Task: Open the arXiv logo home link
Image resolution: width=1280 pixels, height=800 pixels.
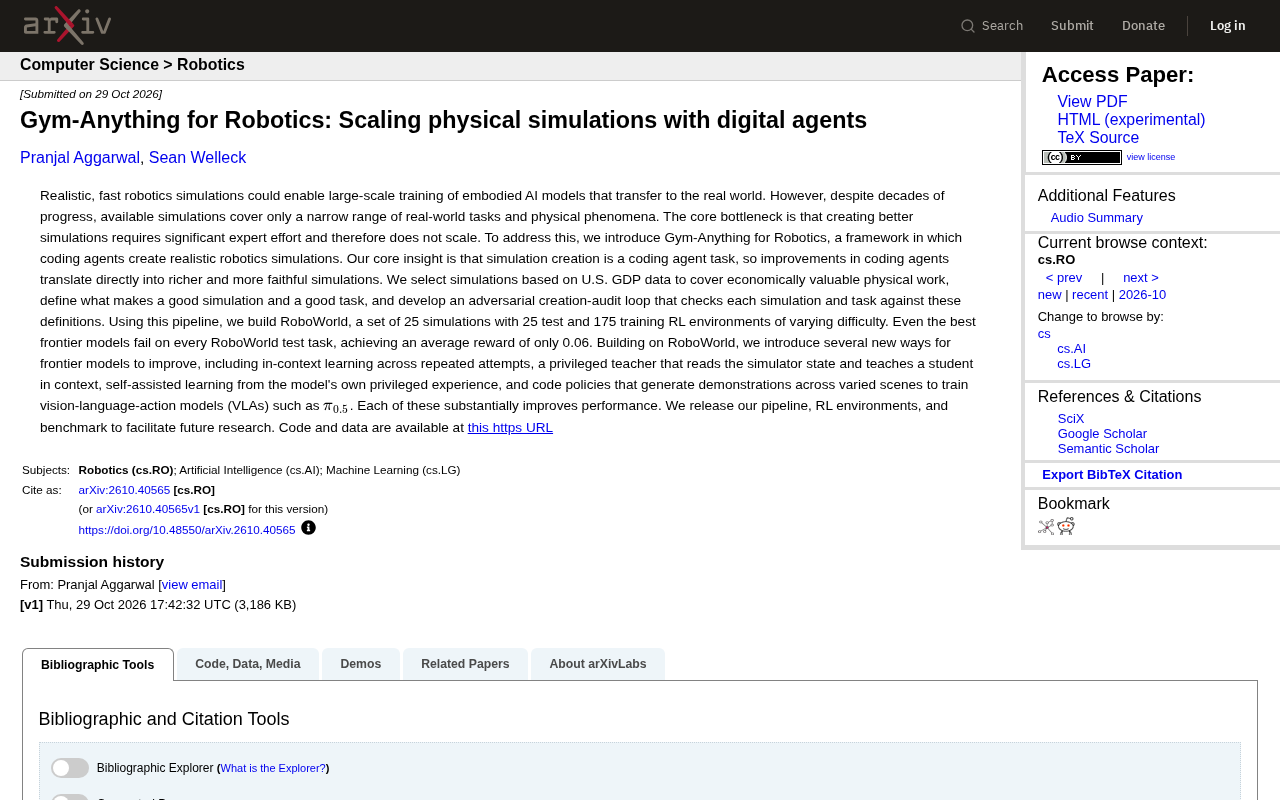Action: click(x=67, y=25)
